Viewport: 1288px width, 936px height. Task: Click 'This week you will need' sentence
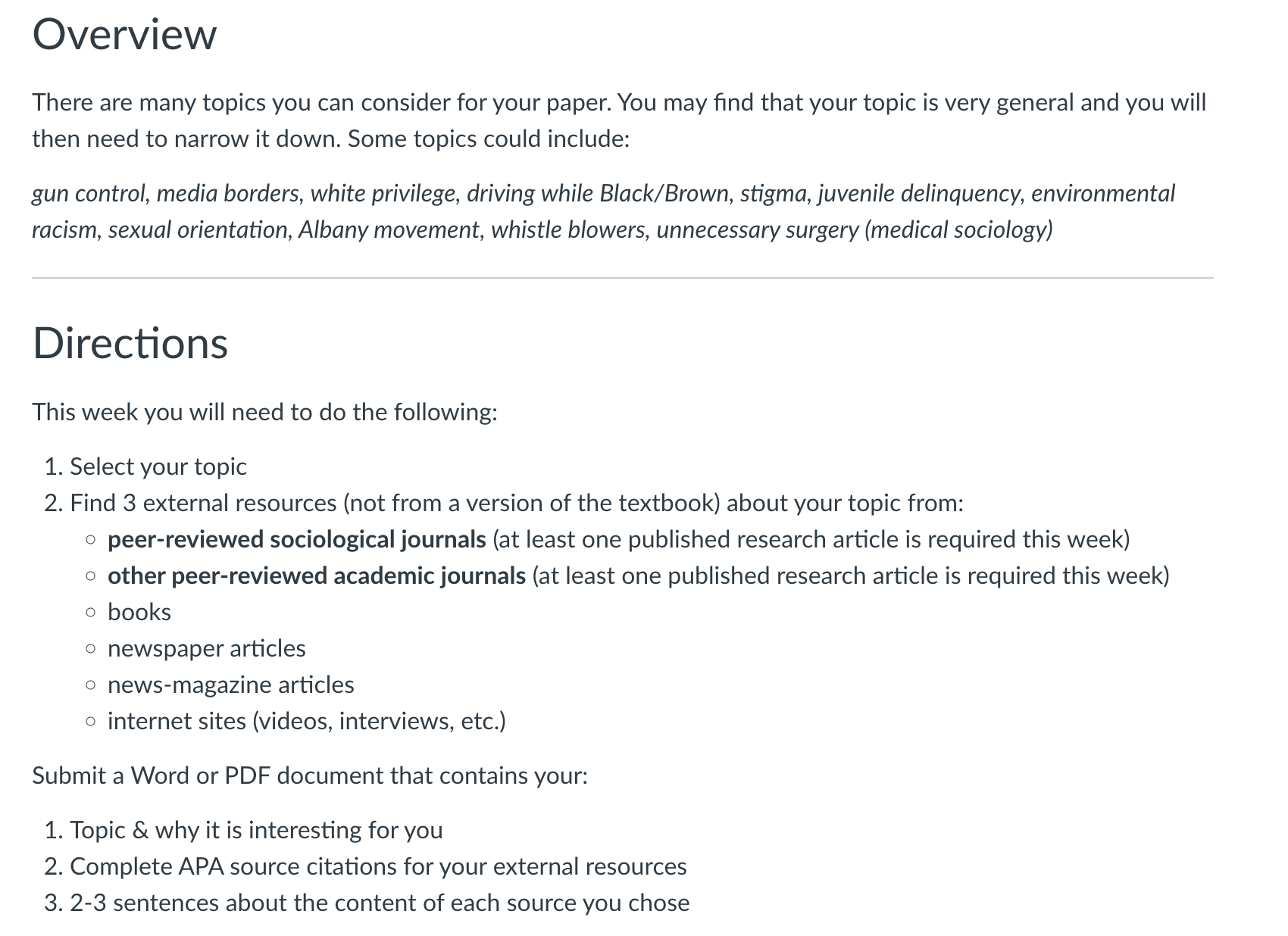click(264, 412)
